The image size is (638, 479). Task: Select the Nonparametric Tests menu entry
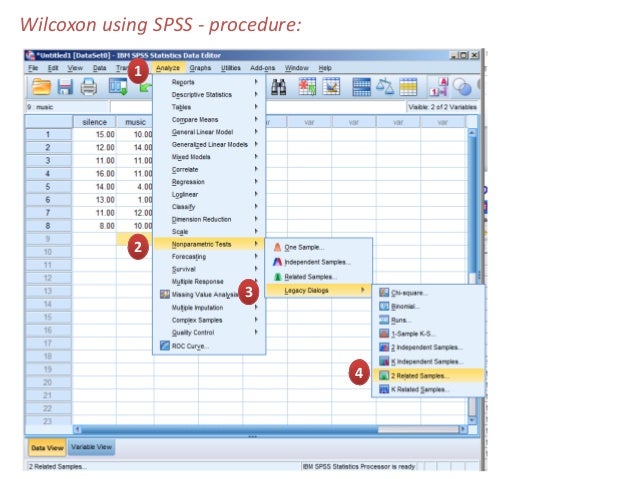click(209, 244)
